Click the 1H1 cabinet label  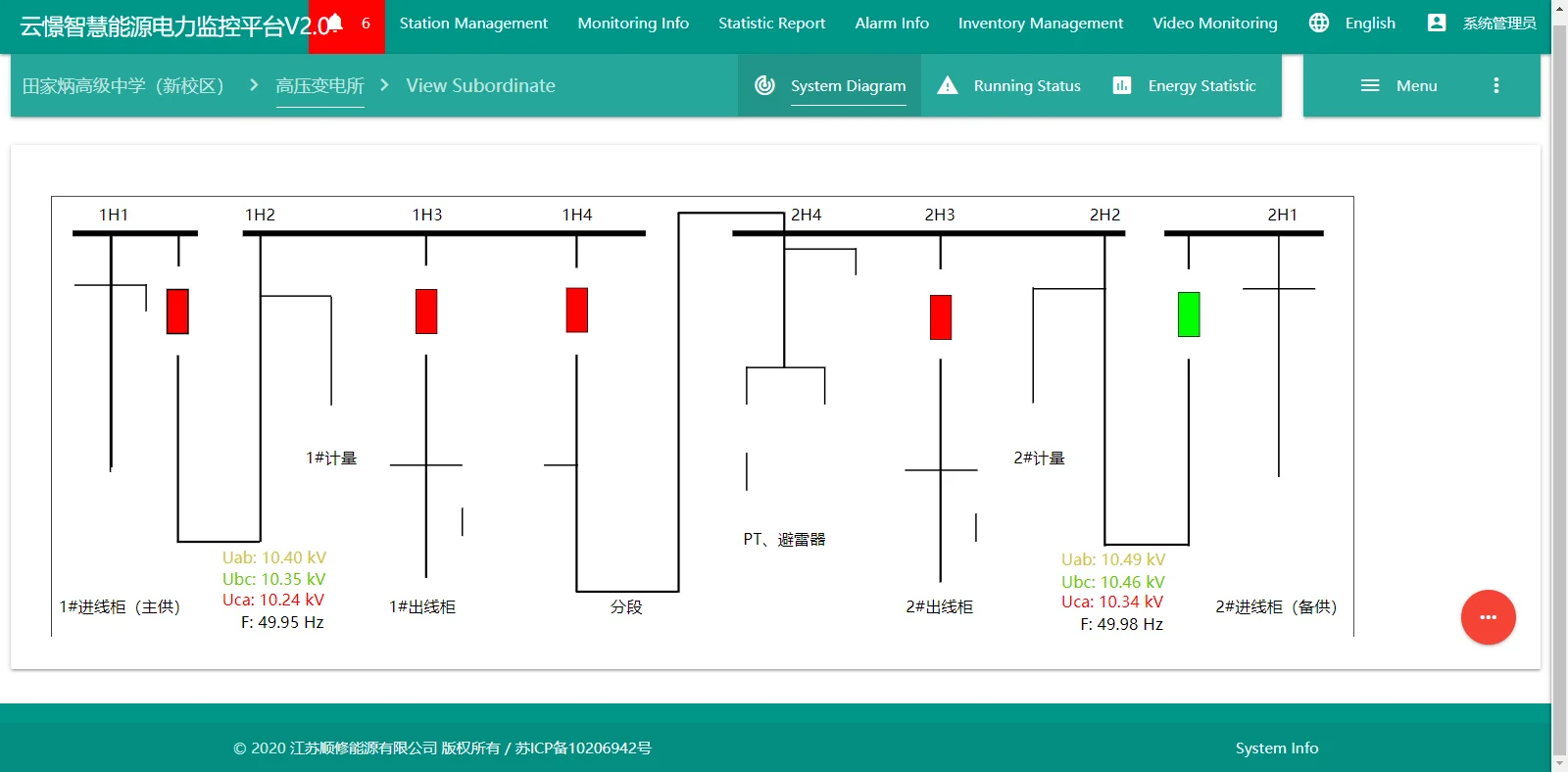[114, 215]
